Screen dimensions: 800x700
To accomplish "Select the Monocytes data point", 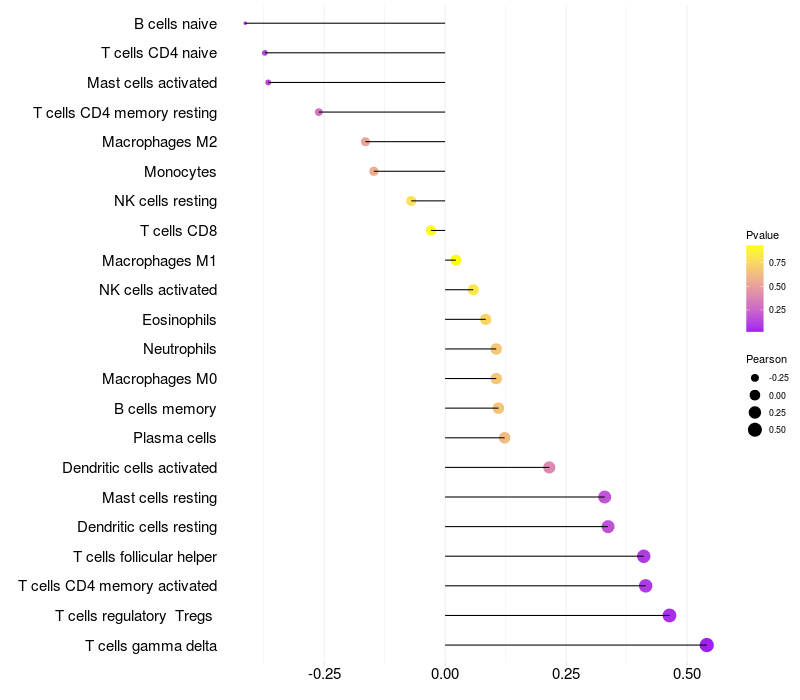I will click(x=374, y=171).
